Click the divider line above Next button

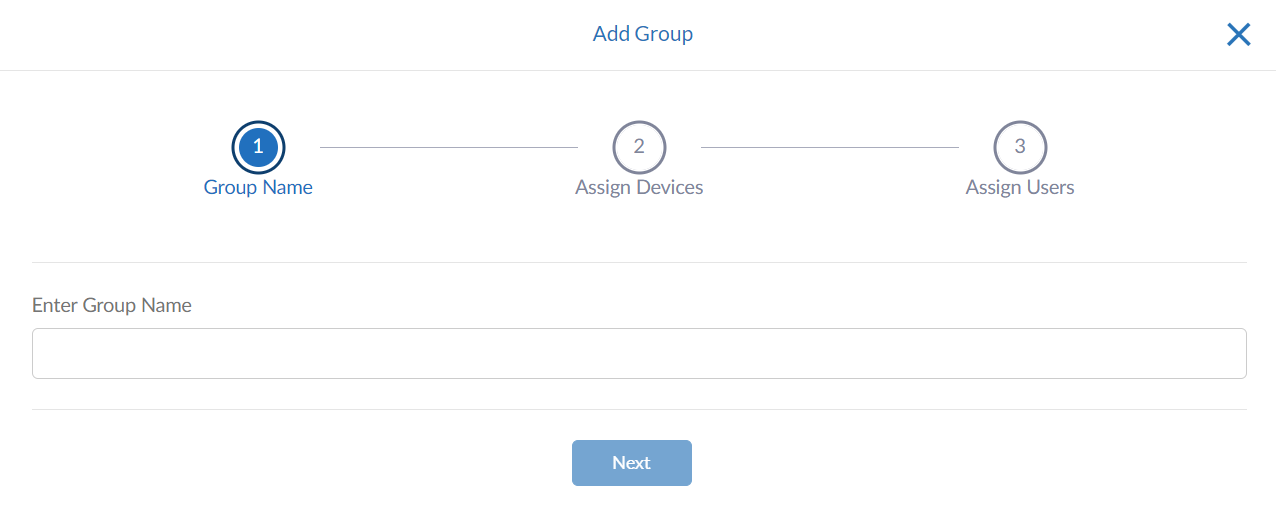click(639, 409)
